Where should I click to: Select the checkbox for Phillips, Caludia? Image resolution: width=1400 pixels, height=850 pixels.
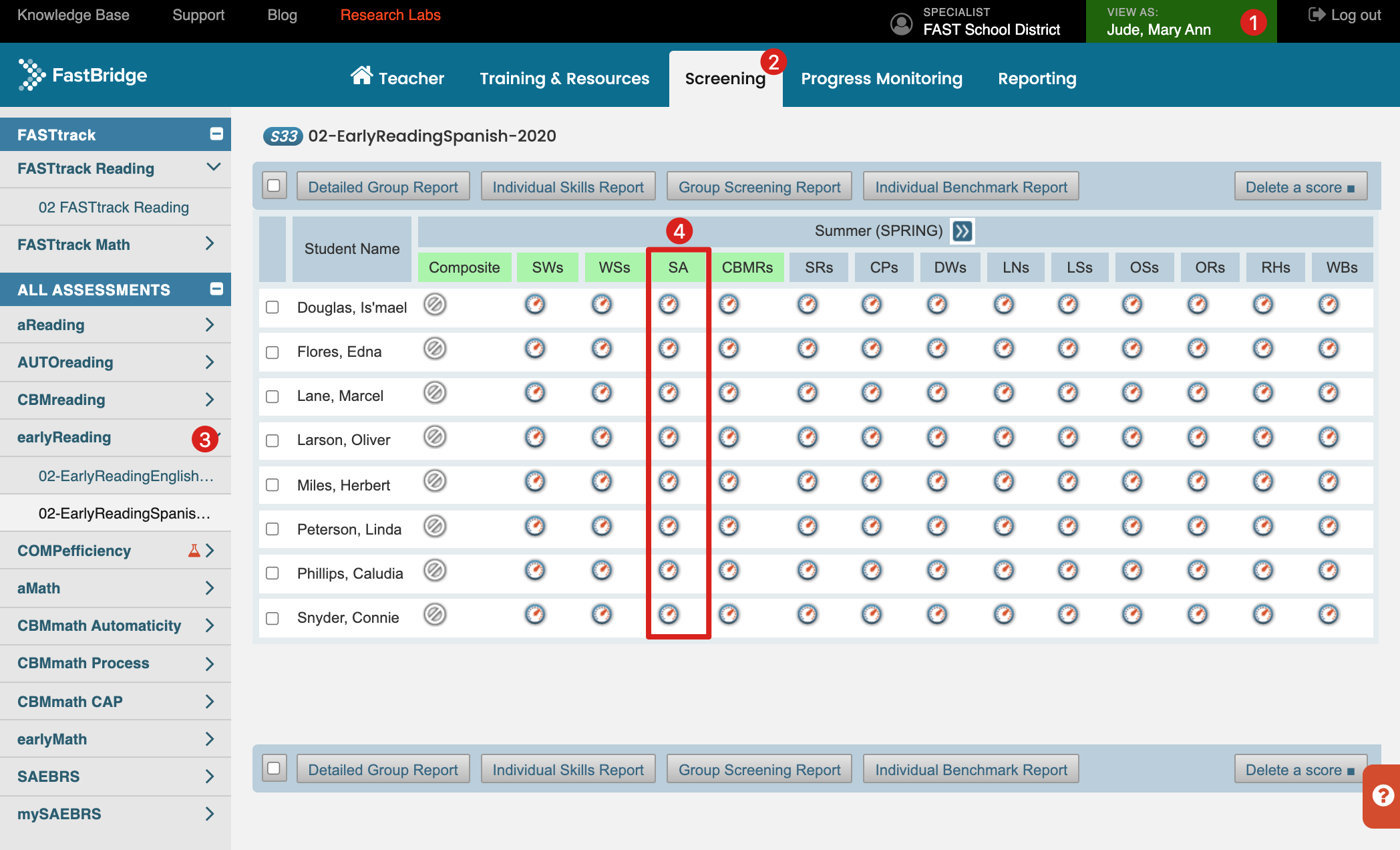point(273,573)
